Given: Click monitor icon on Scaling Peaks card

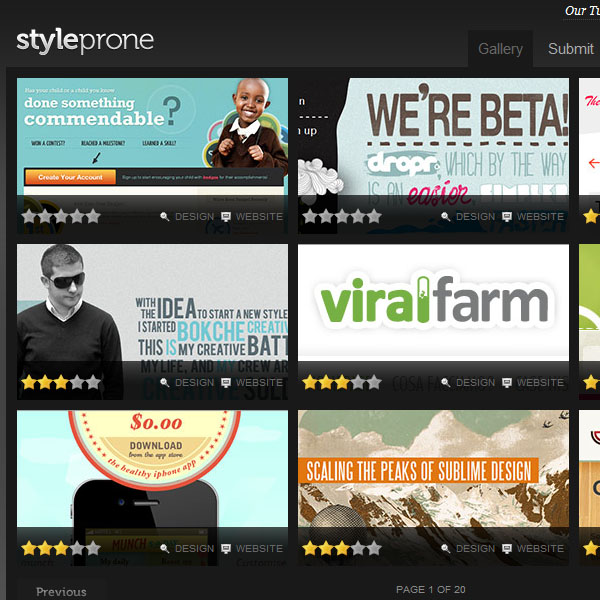Looking at the screenshot, I should (x=507, y=548).
